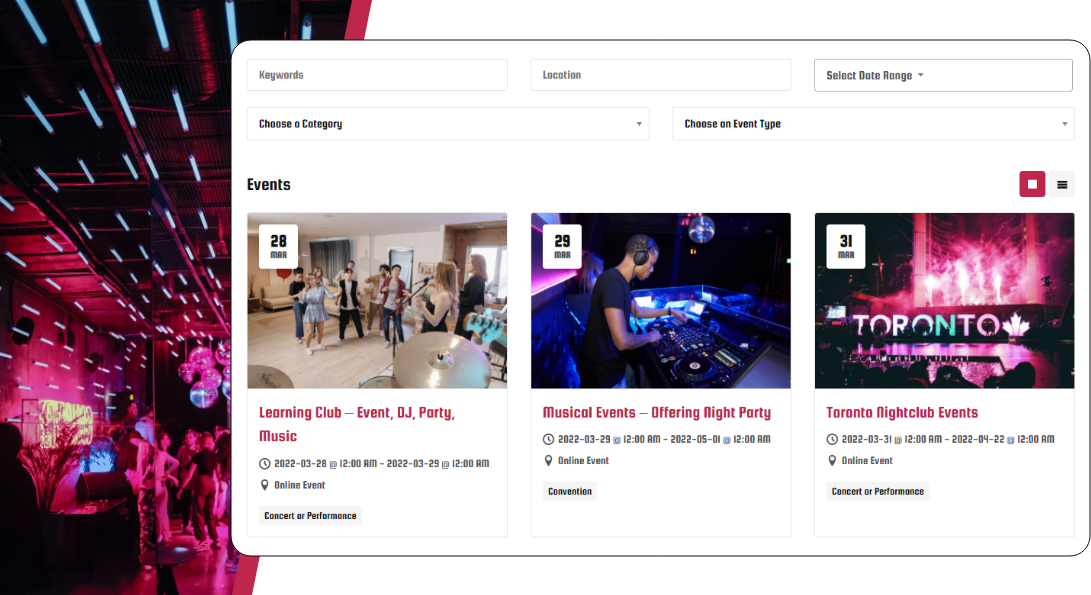Click the Select Date Range caret arrow

click(x=921, y=75)
